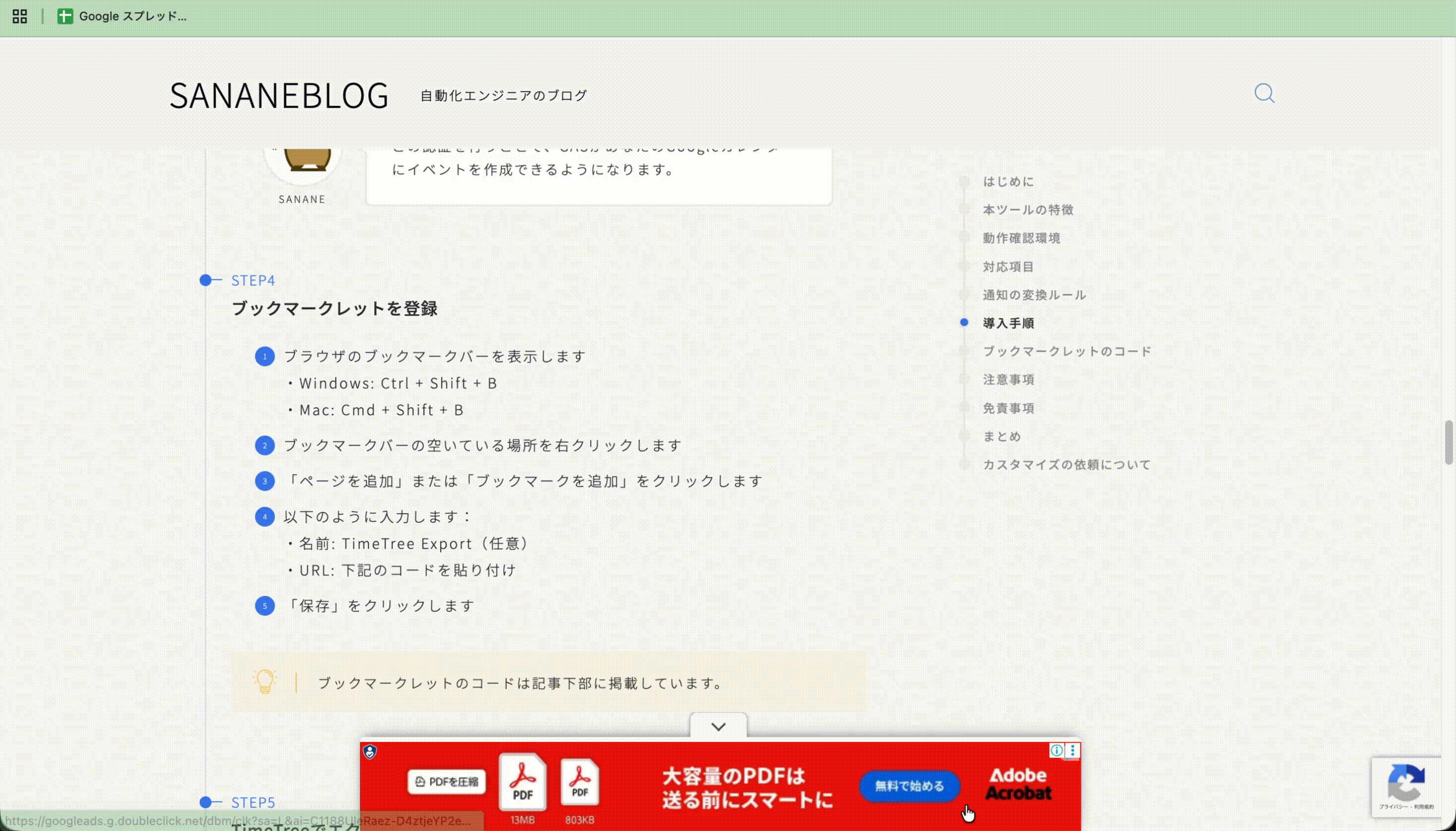Go to まとめ section link
This screenshot has height=831, width=1456.
tap(1001, 436)
